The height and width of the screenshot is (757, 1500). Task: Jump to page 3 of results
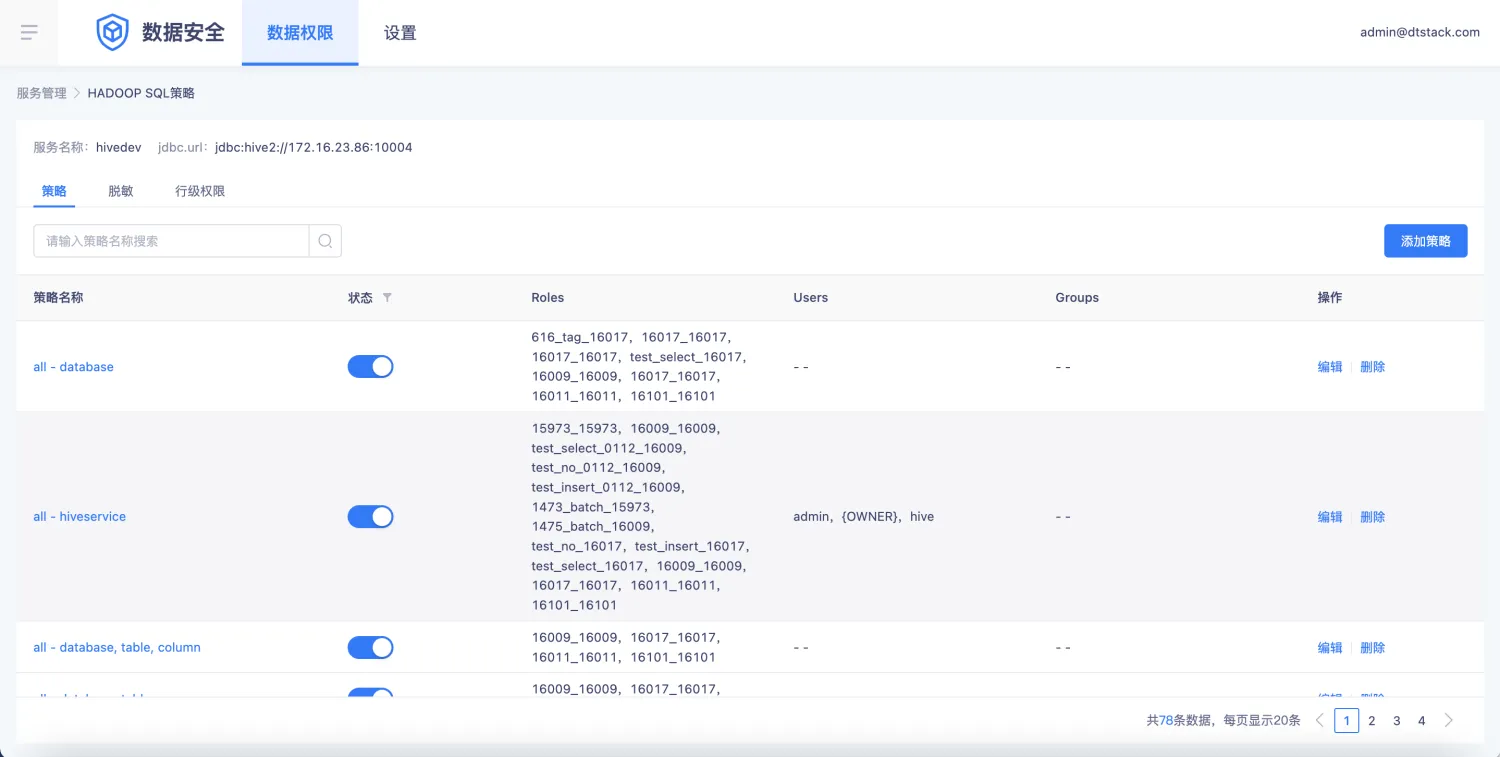tap(1397, 720)
